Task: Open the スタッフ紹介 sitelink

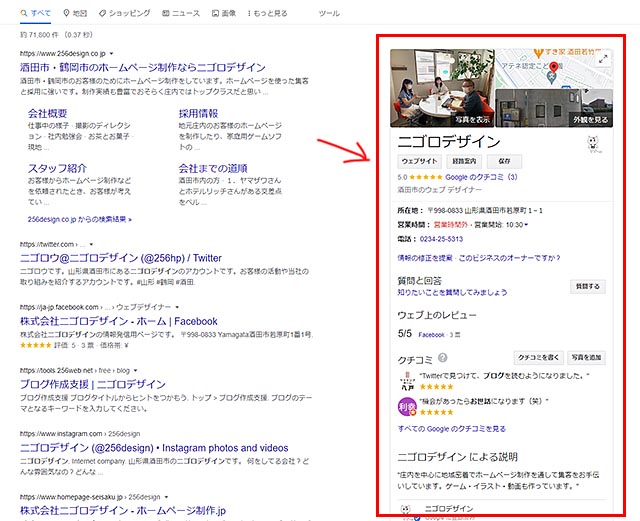Action: click(57, 168)
